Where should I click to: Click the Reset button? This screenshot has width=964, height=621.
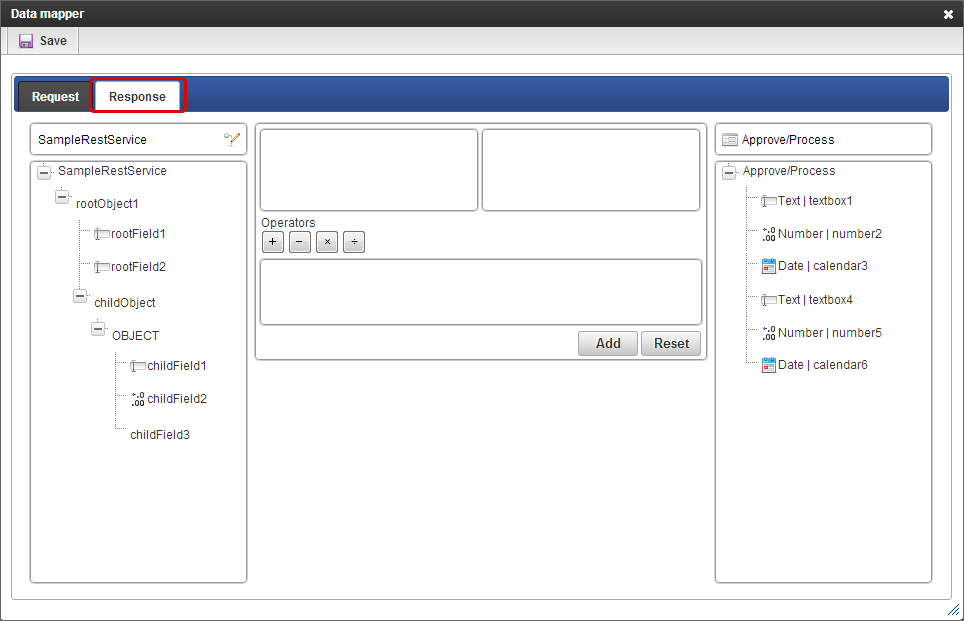[x=671, y=343]
